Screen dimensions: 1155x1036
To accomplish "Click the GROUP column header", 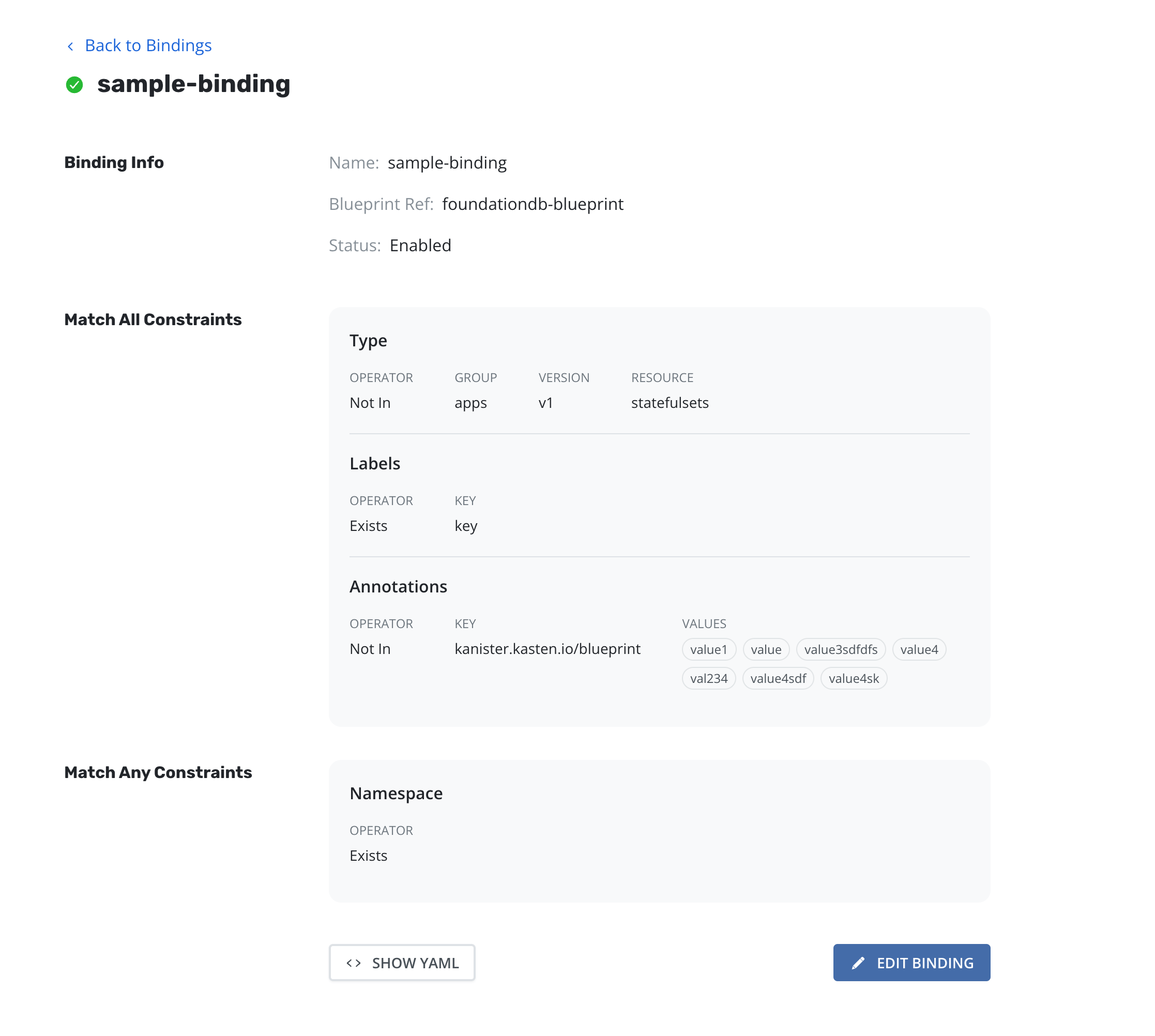I will [x=475, y=377].
